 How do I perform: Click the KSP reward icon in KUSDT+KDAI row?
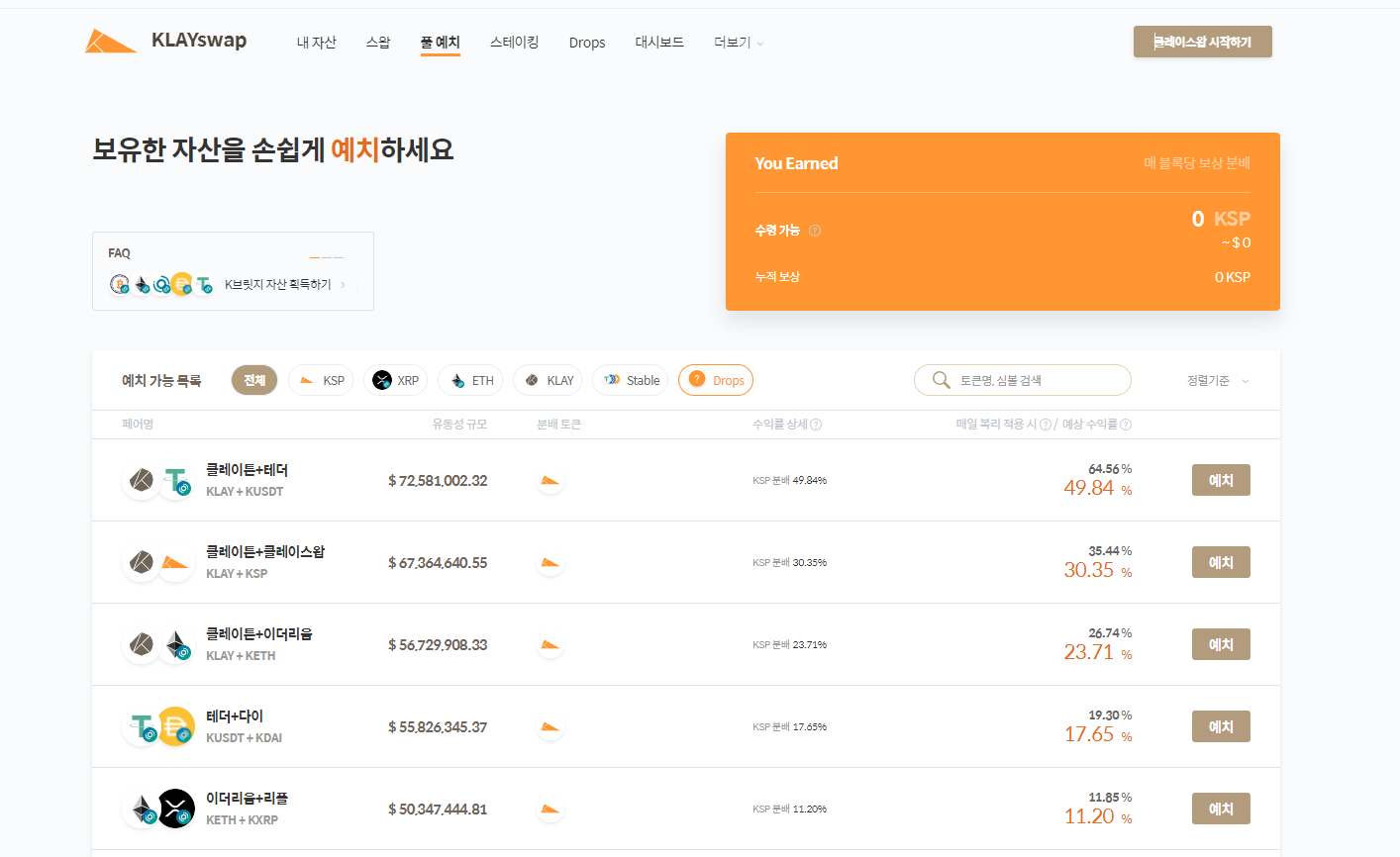tap(550, 727)
